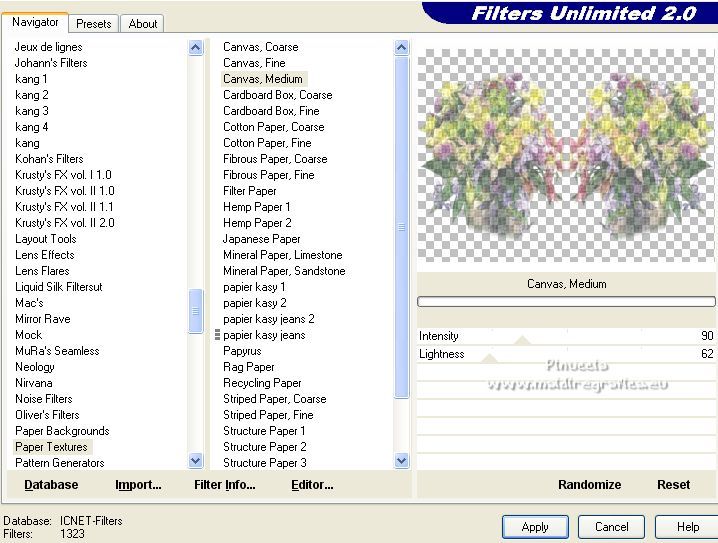
Task: Click the category list scrollbar thumb
Action: click(196, 311)
